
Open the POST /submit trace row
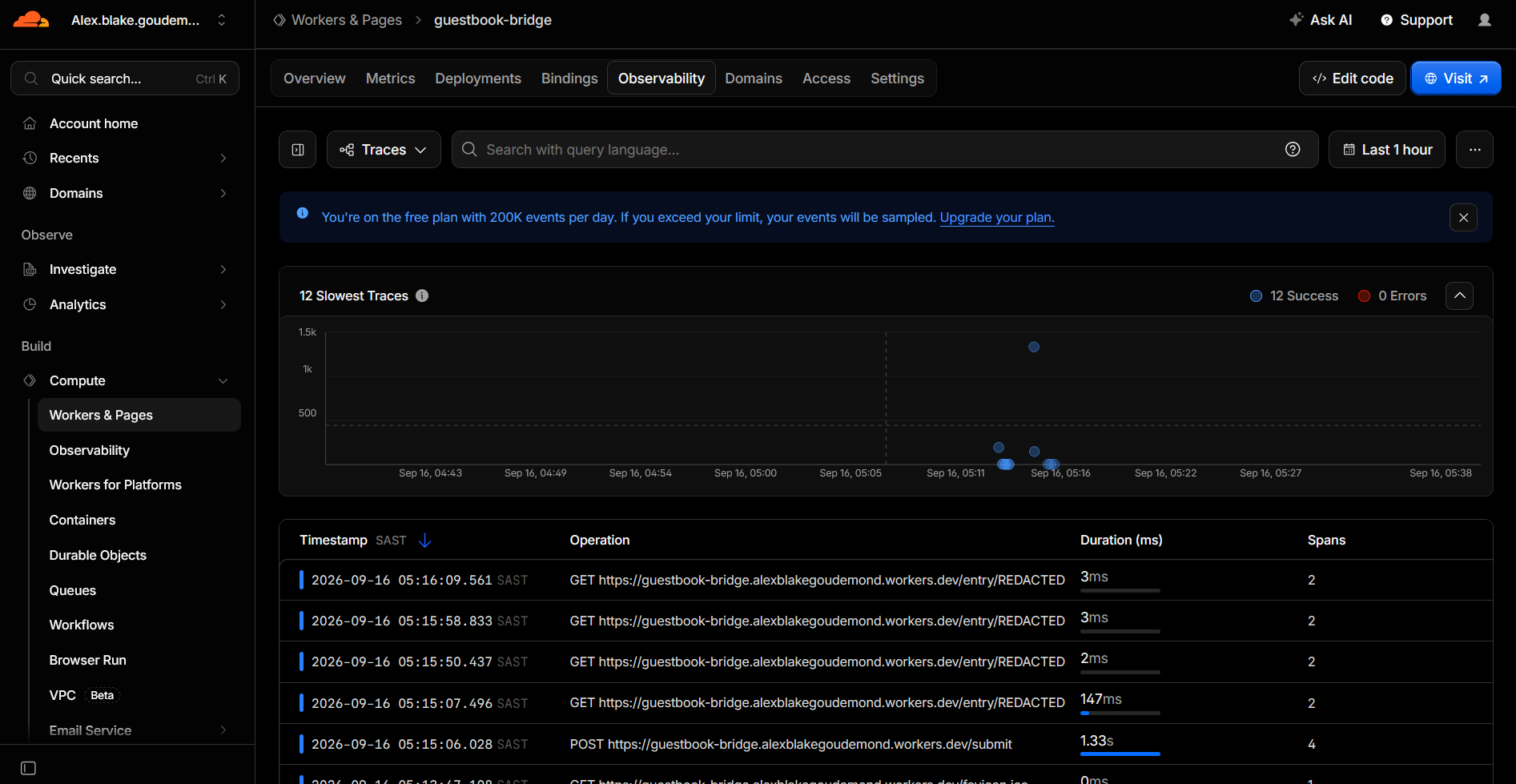click(886, 744)
